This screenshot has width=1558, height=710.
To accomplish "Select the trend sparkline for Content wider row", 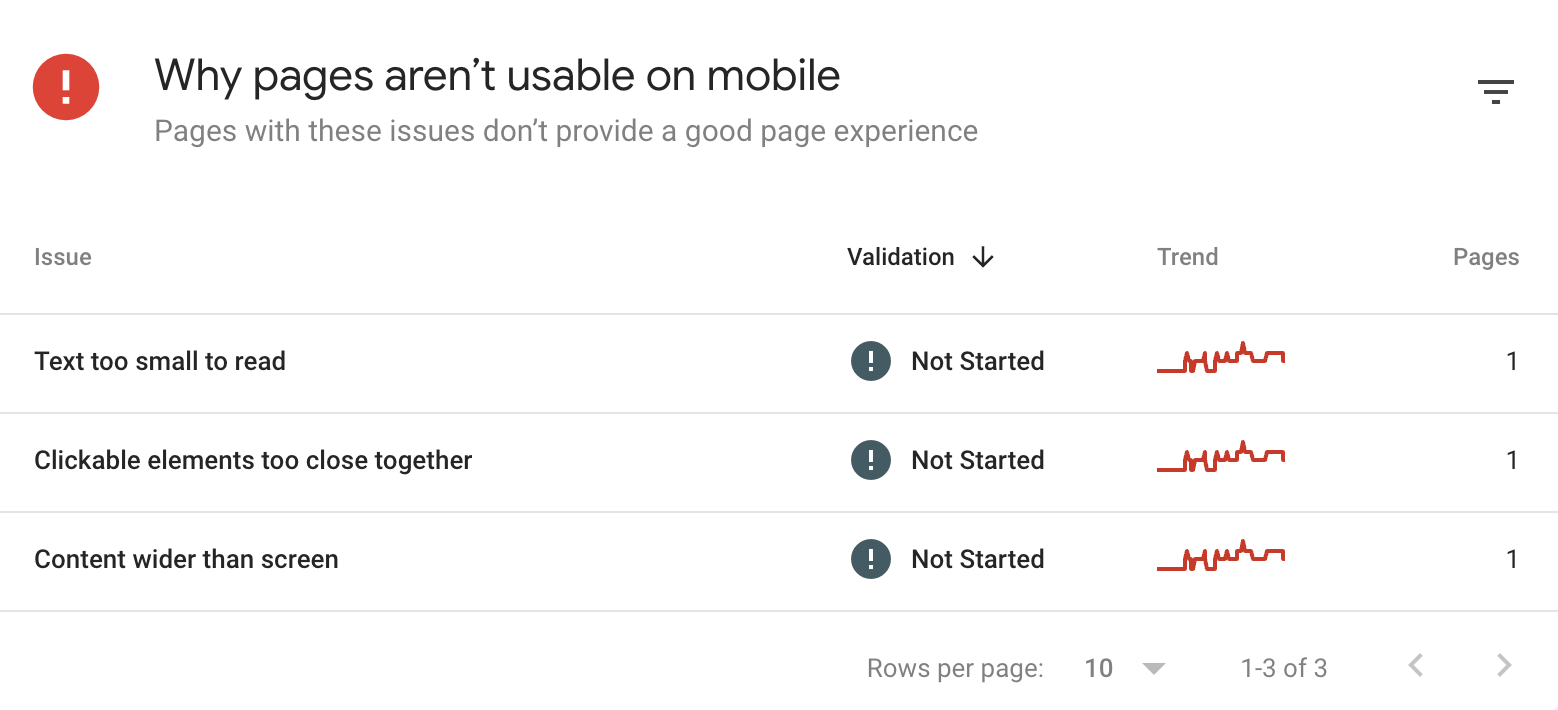I will (1220, 556).
